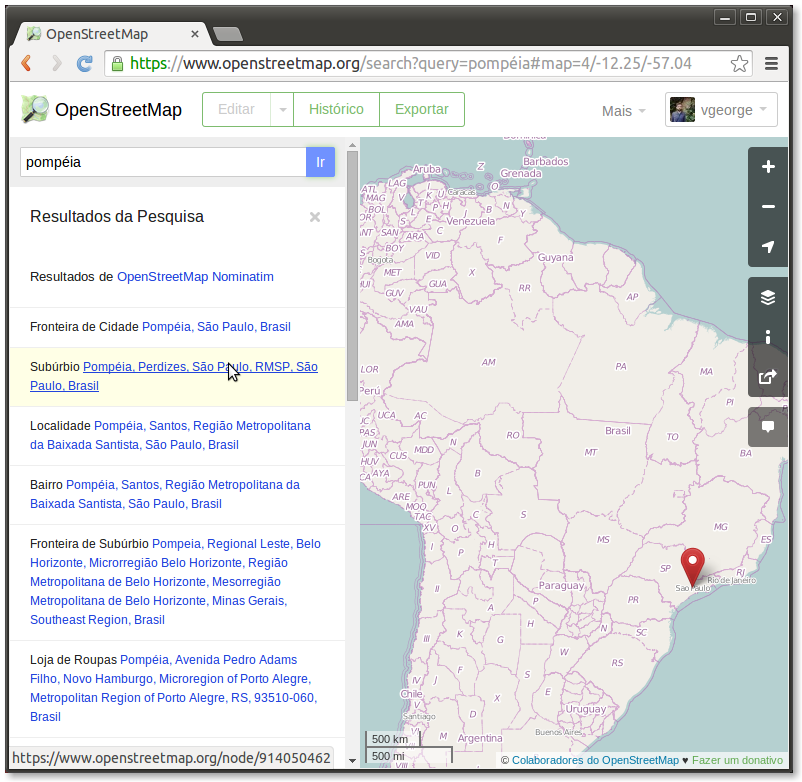The width and height of the screenshot is (802, 782).
Task: Click Colaboradores do OpenStreetMap link
Action: pos(595,761)
